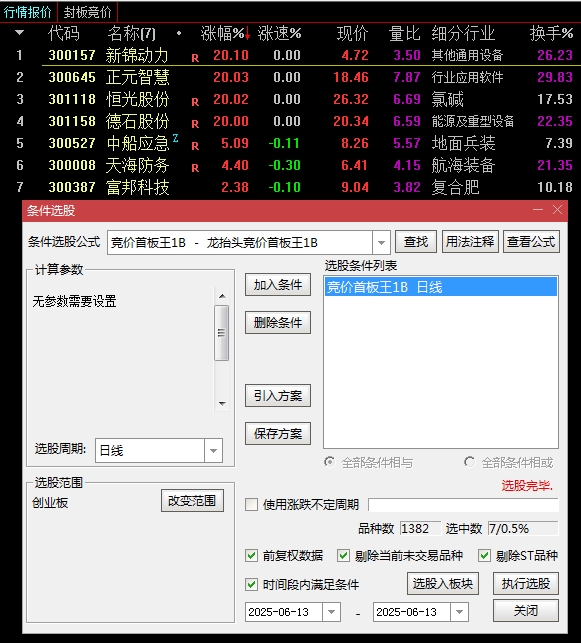Select stock row 德石股份
581x643 pixels.
290,121
